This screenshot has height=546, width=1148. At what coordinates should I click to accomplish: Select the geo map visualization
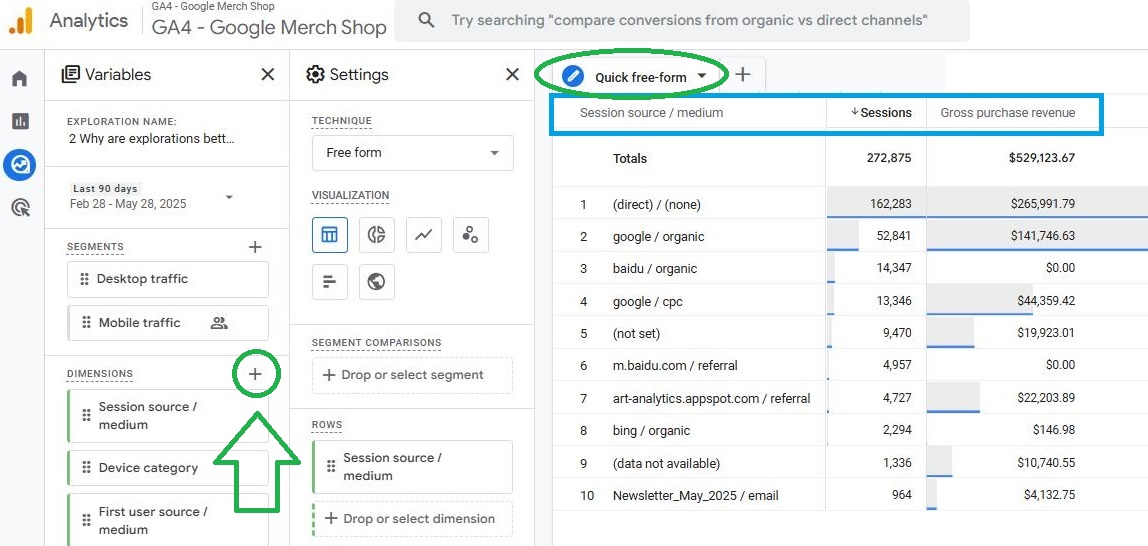click(x=376, y=282)
